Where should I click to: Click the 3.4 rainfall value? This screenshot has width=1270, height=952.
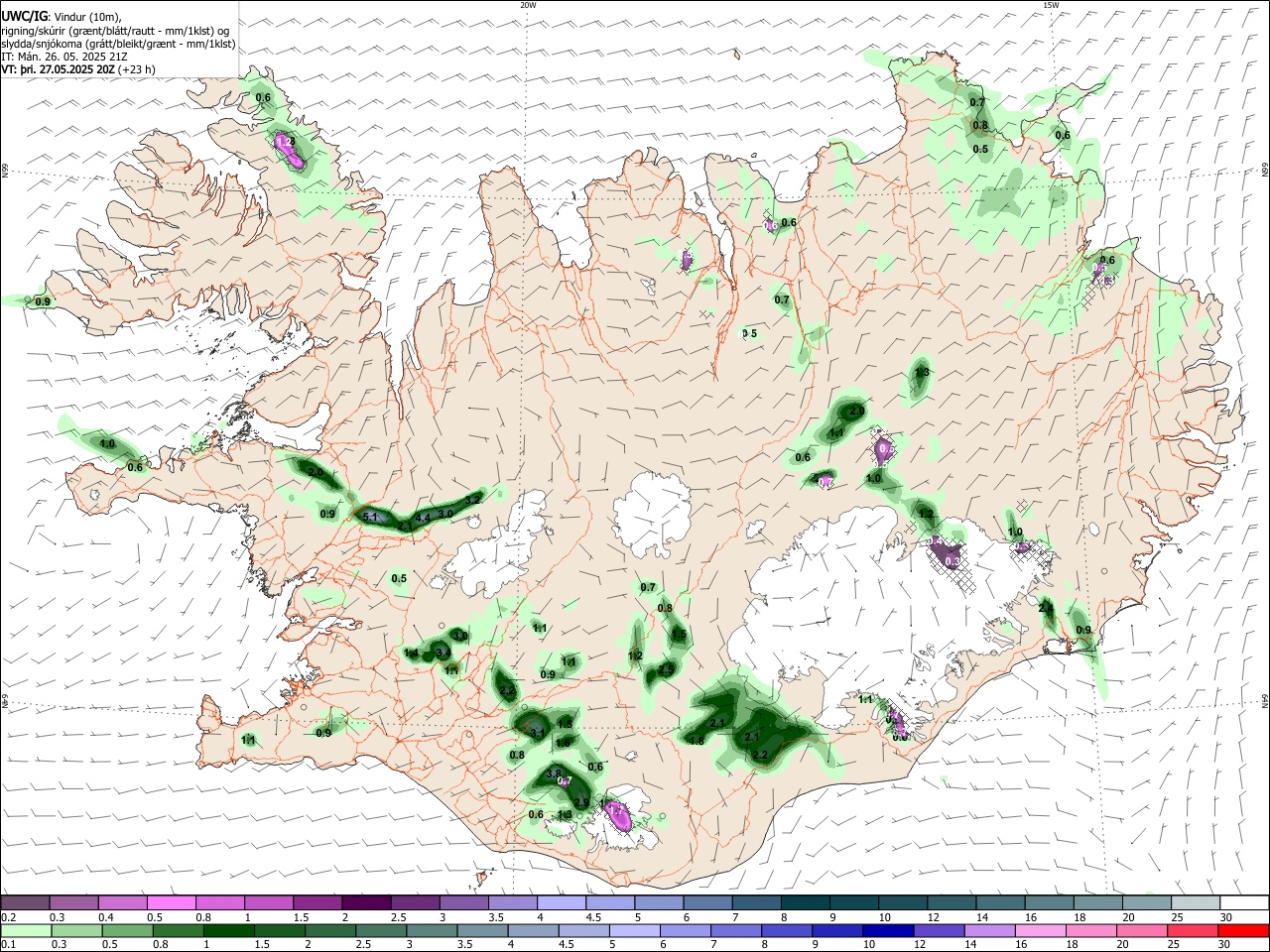[444, 653]
